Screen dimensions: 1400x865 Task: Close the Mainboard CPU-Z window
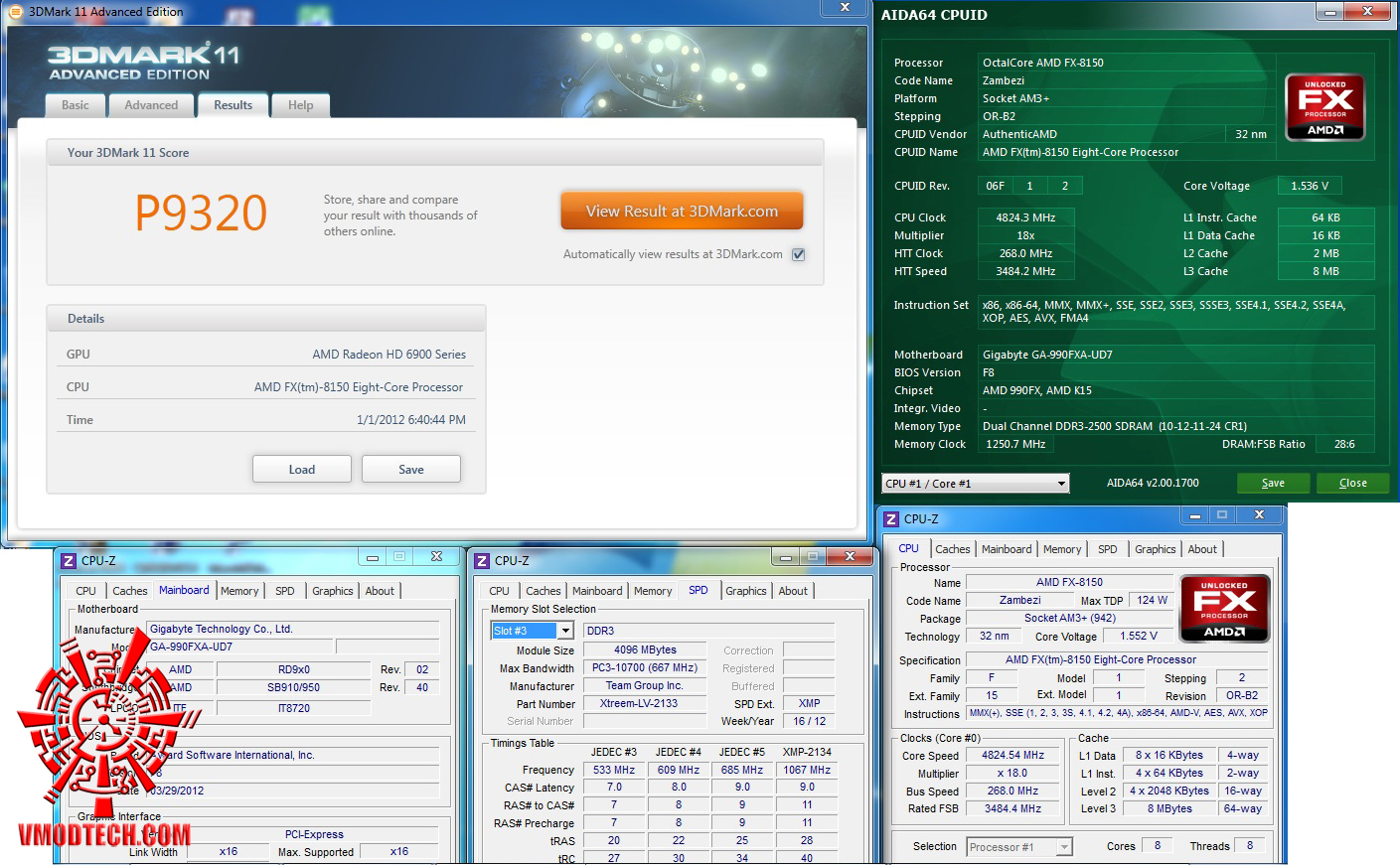click(x=436, y=557)
